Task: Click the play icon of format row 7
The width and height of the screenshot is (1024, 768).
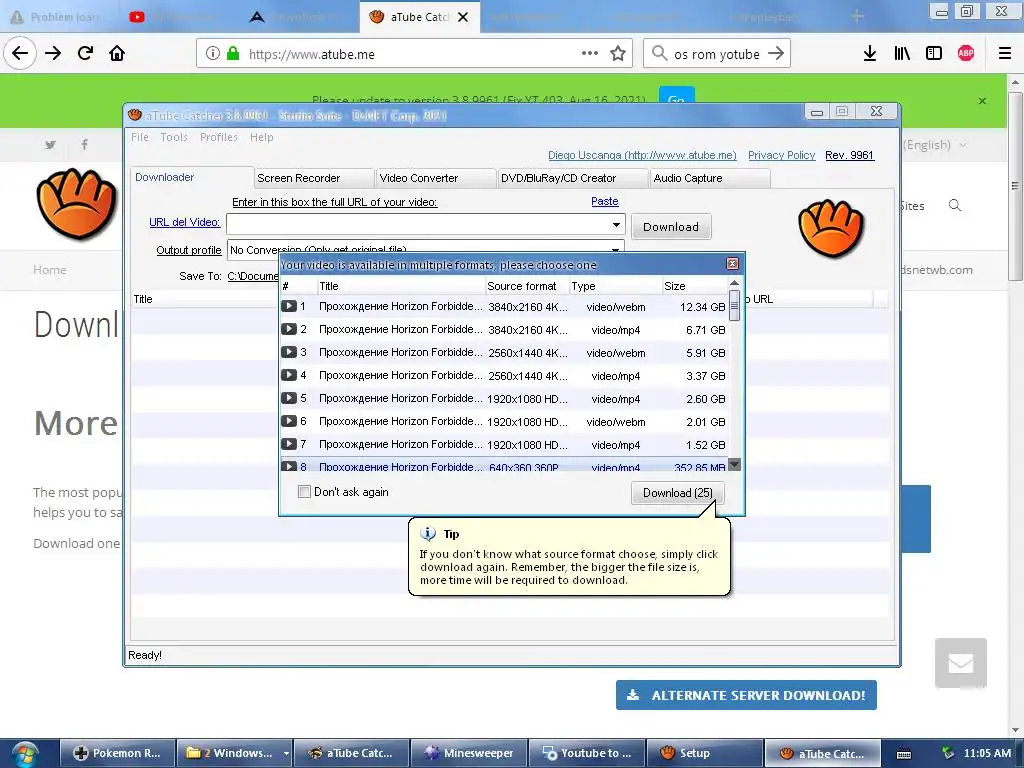Action: tap(289, 444)
